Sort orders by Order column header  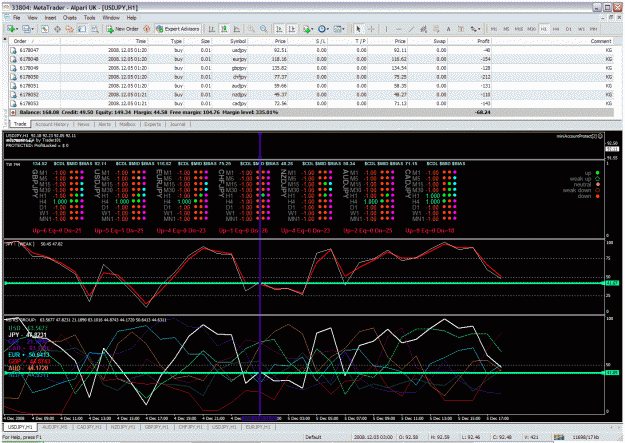[34, 41]
